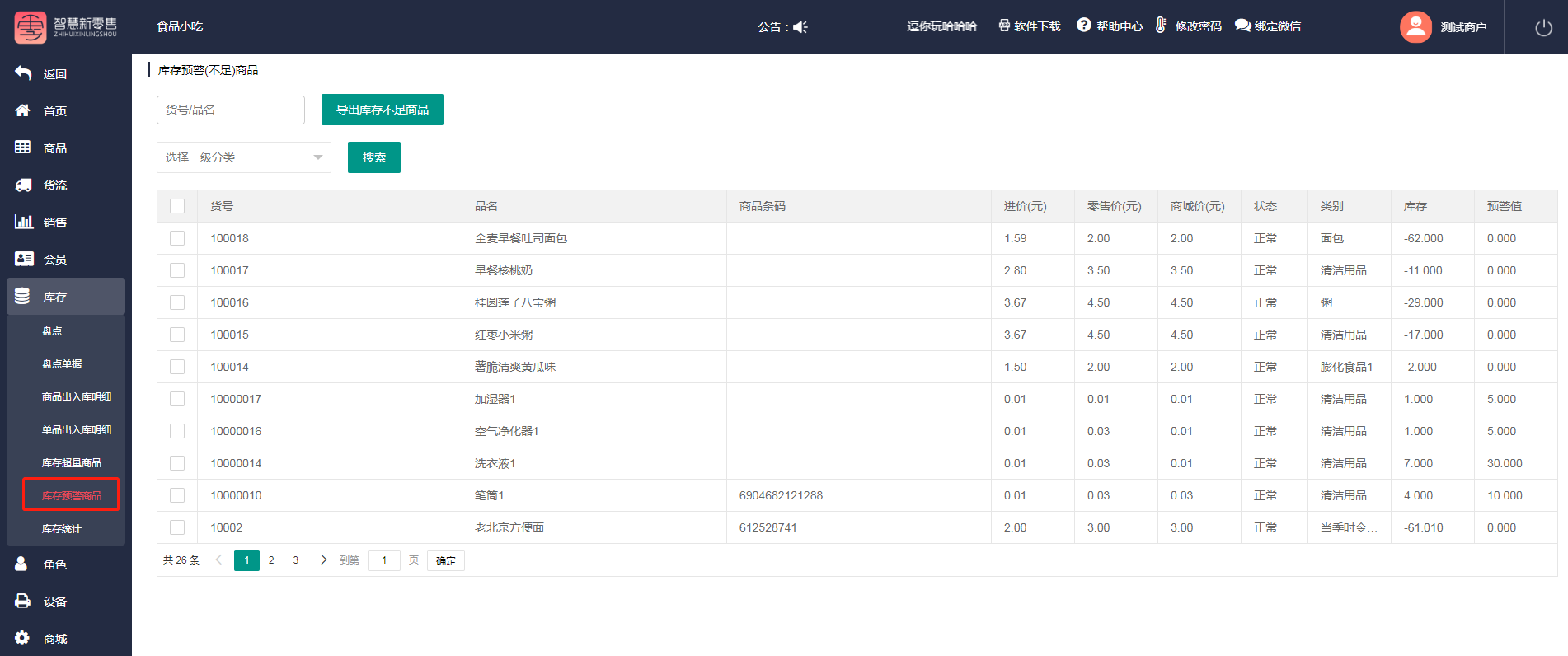Open 库存统计 submenu item

62,529
